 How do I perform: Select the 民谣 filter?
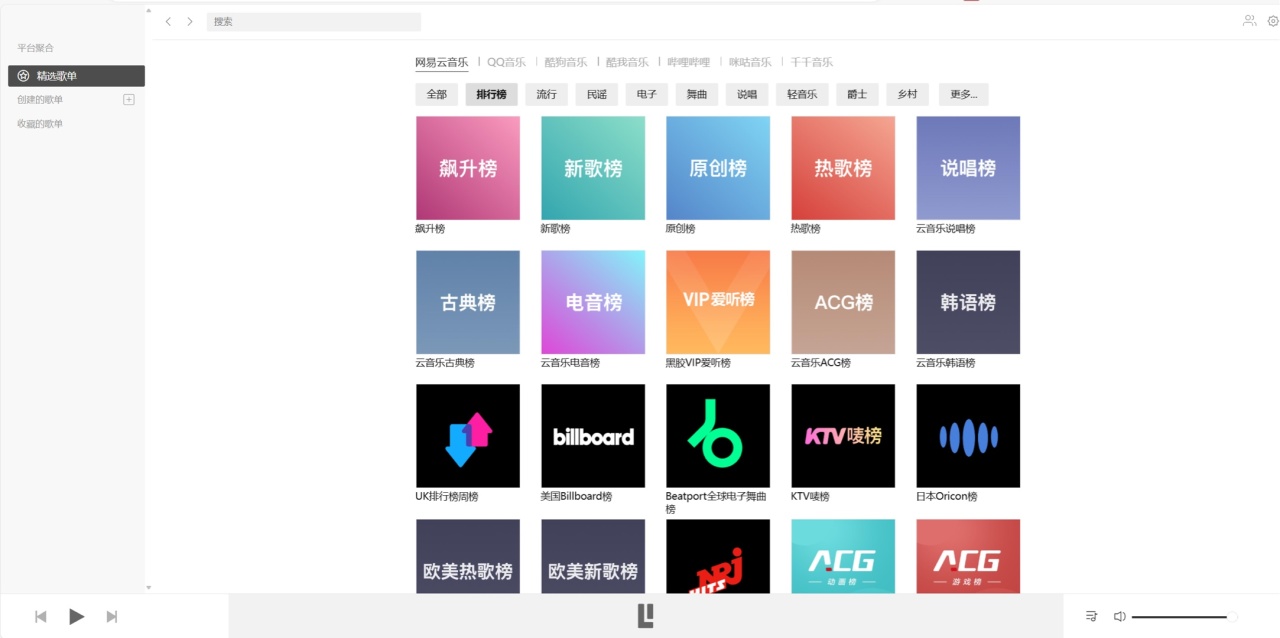coord(597,95)
